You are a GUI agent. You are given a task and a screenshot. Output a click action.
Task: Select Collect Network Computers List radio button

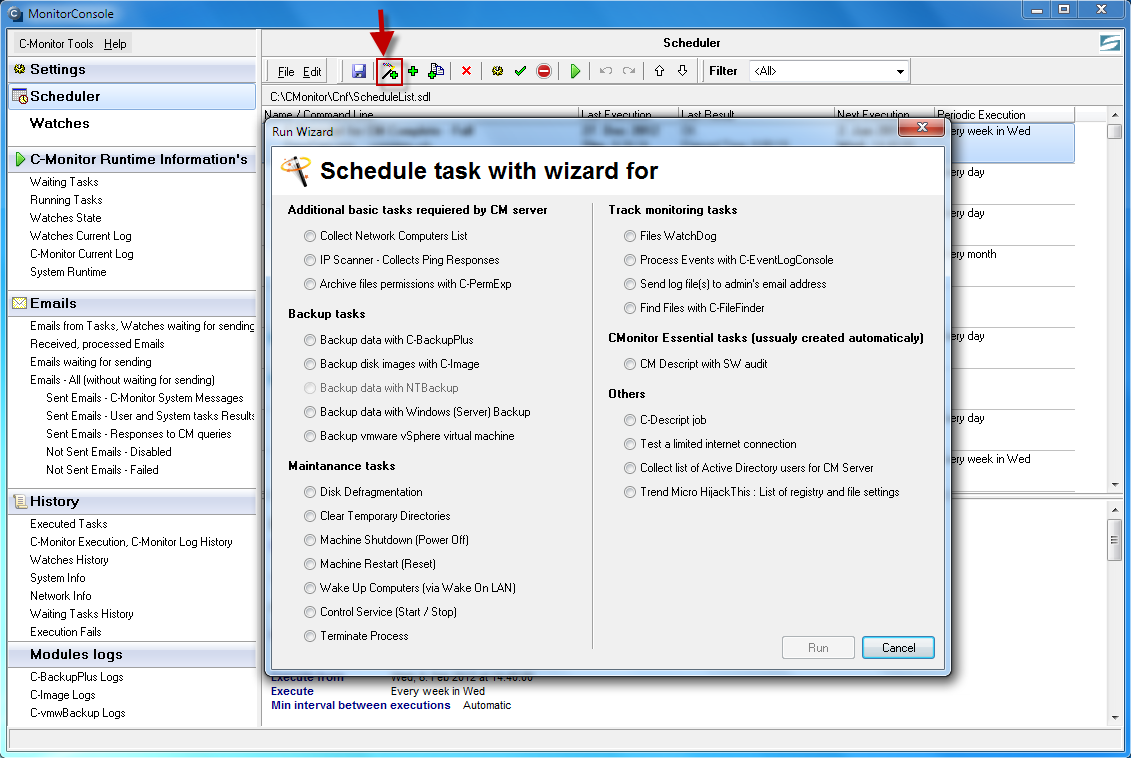point(309,236)
